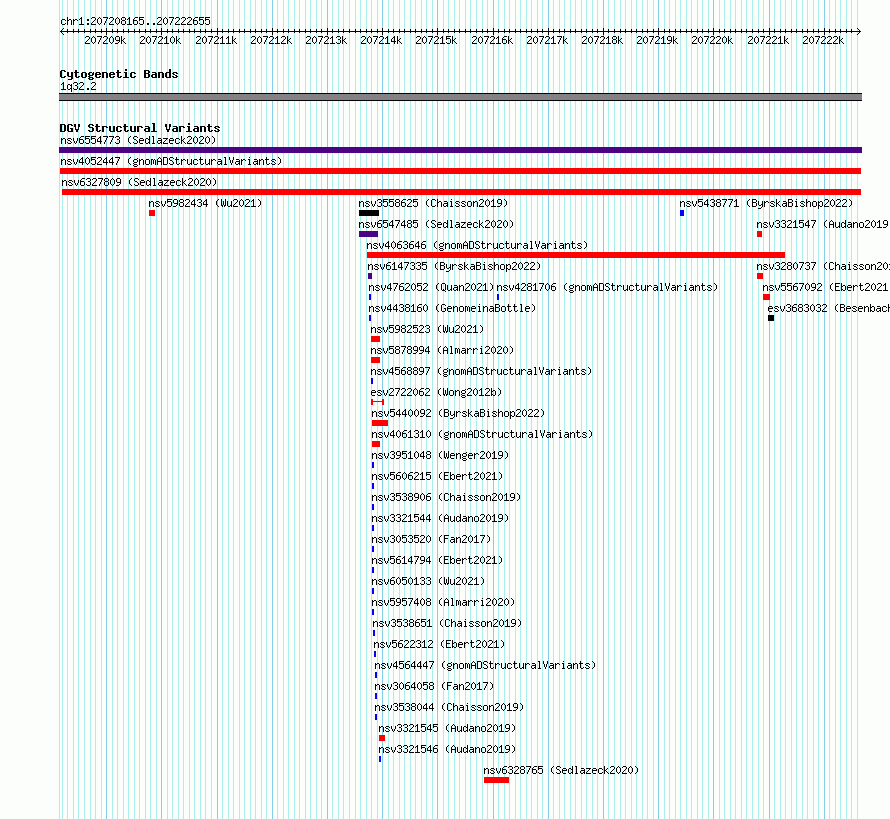
Task: Click red marker under nsv5982434
Action: 152,213
